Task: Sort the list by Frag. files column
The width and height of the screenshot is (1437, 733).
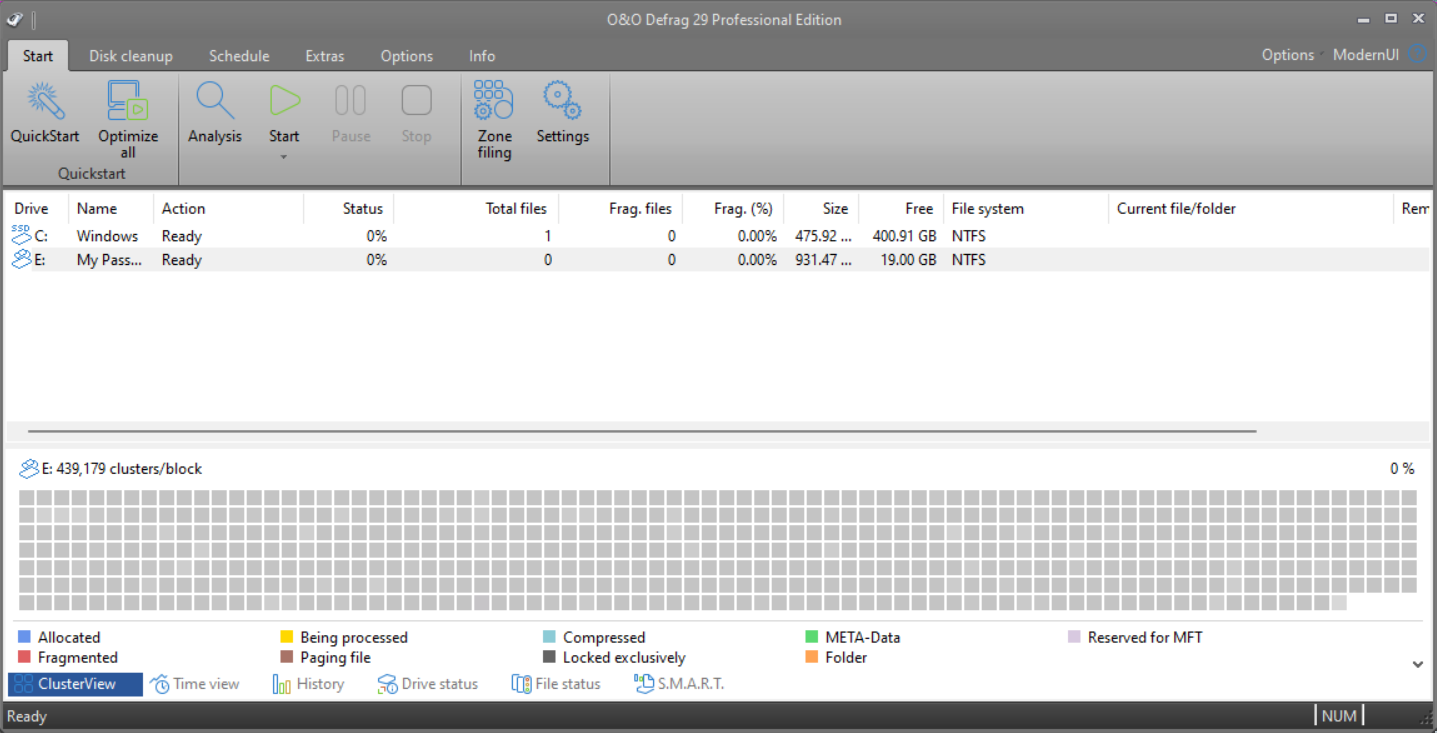Action: tap(640, 208)
